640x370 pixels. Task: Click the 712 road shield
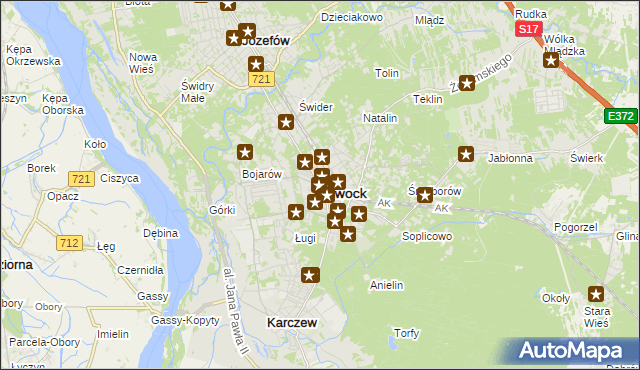[69, 243]
